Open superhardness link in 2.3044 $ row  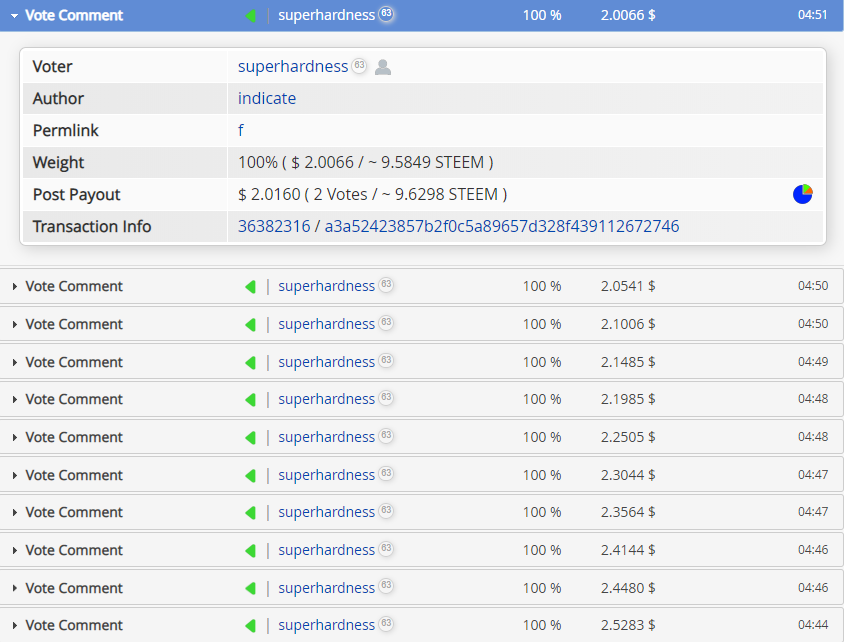[x=326, y=475]
